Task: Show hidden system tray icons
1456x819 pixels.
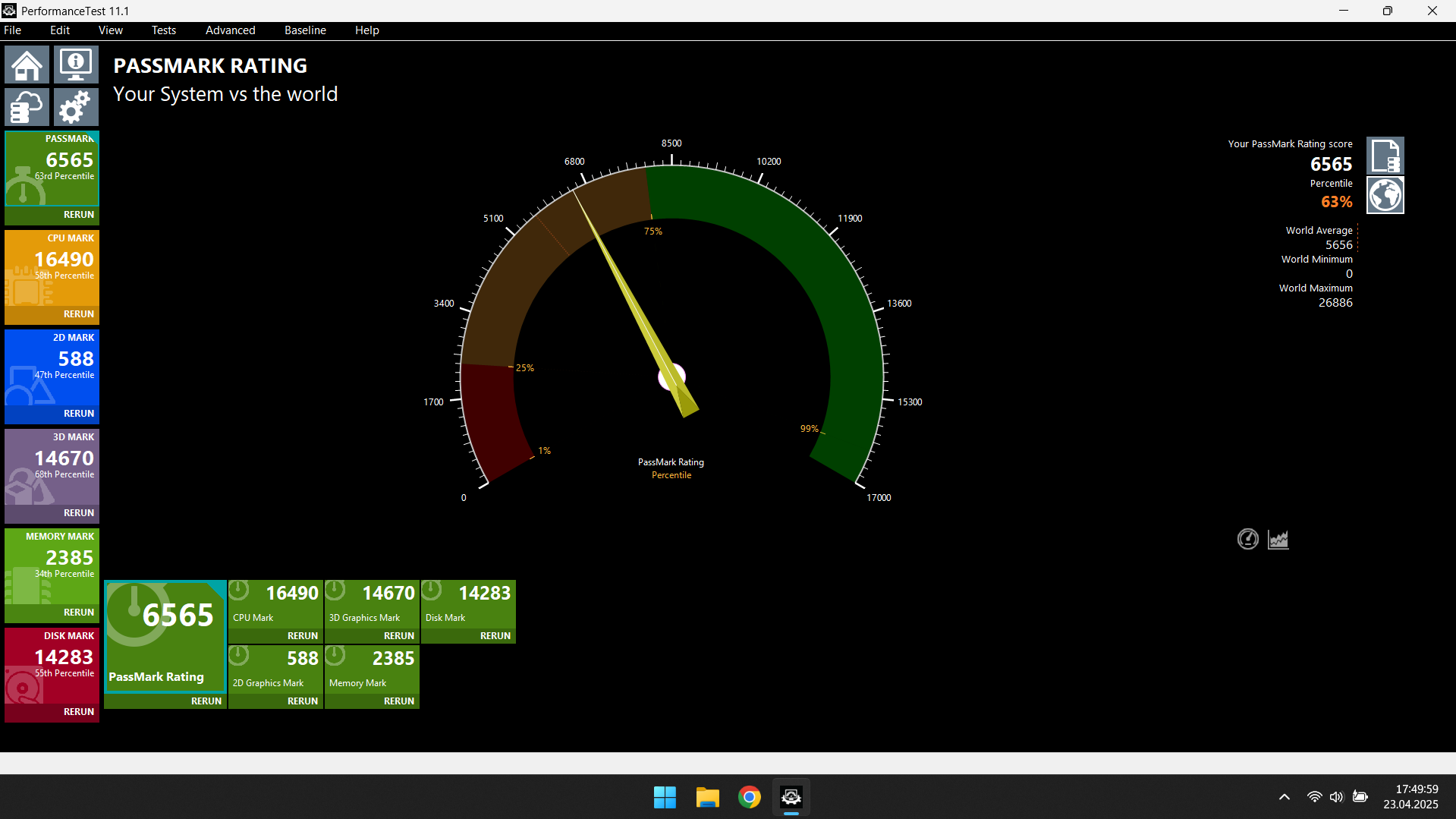Action: (1285, 797)
